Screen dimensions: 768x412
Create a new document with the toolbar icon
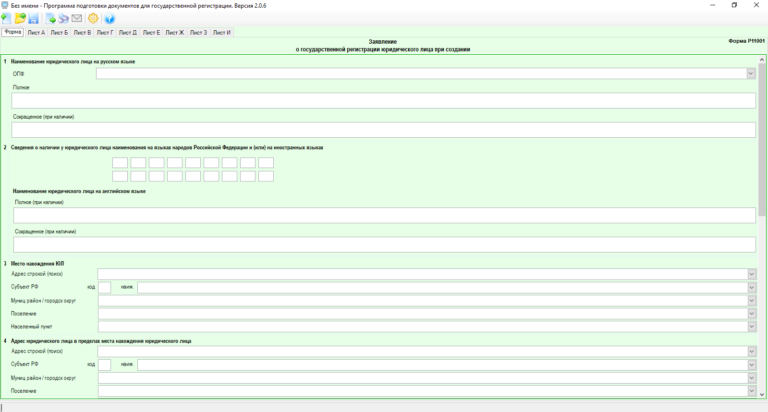click(6, 19)
